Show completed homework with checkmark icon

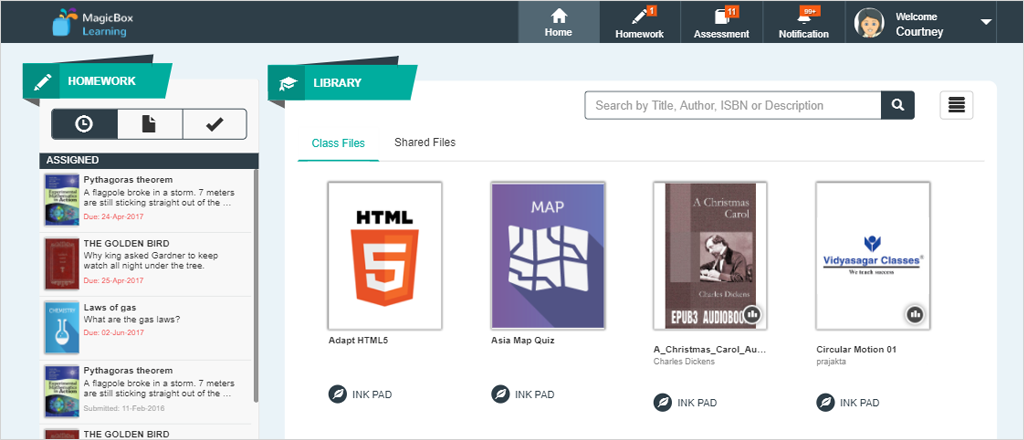(x=214, y=124)
